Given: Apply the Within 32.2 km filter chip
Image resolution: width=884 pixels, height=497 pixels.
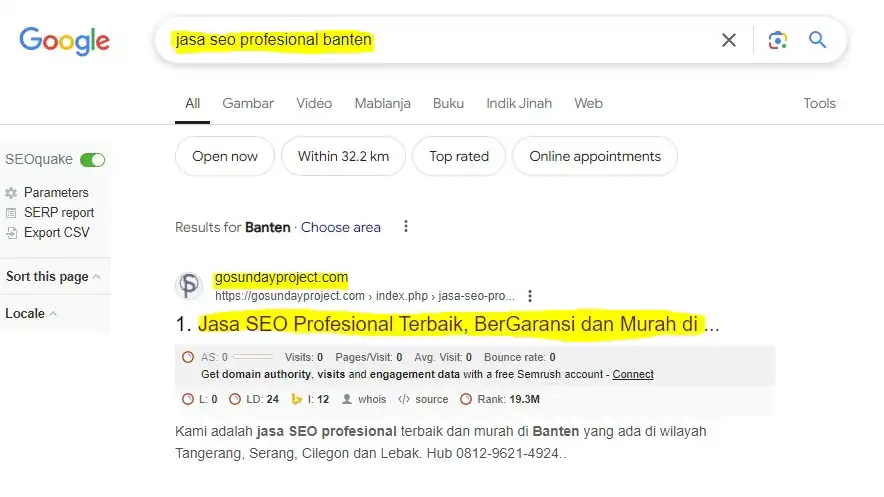Looking at the screenshot, I should (343, 156).
